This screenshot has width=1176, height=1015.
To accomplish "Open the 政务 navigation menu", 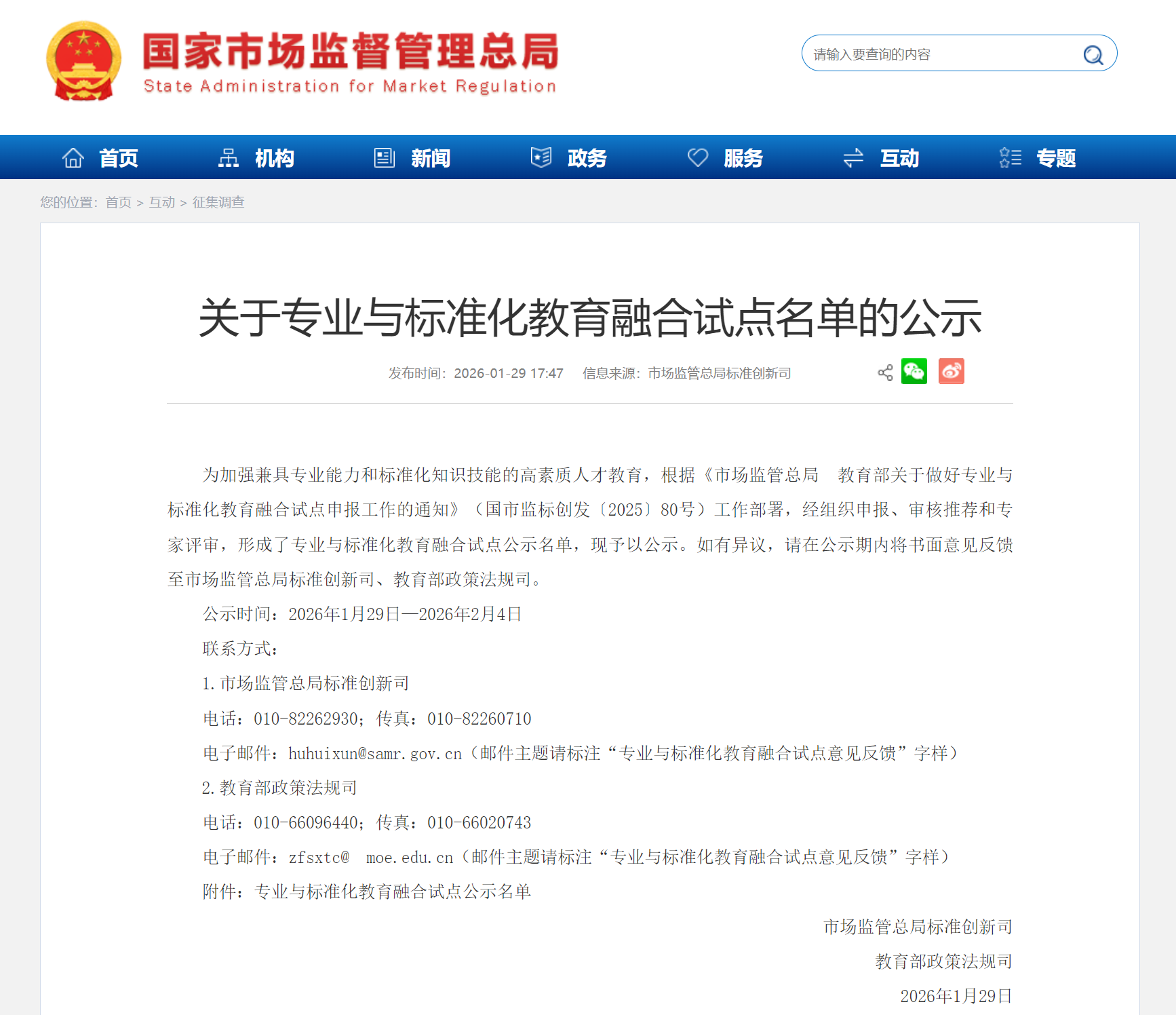I will pos(587,158).
